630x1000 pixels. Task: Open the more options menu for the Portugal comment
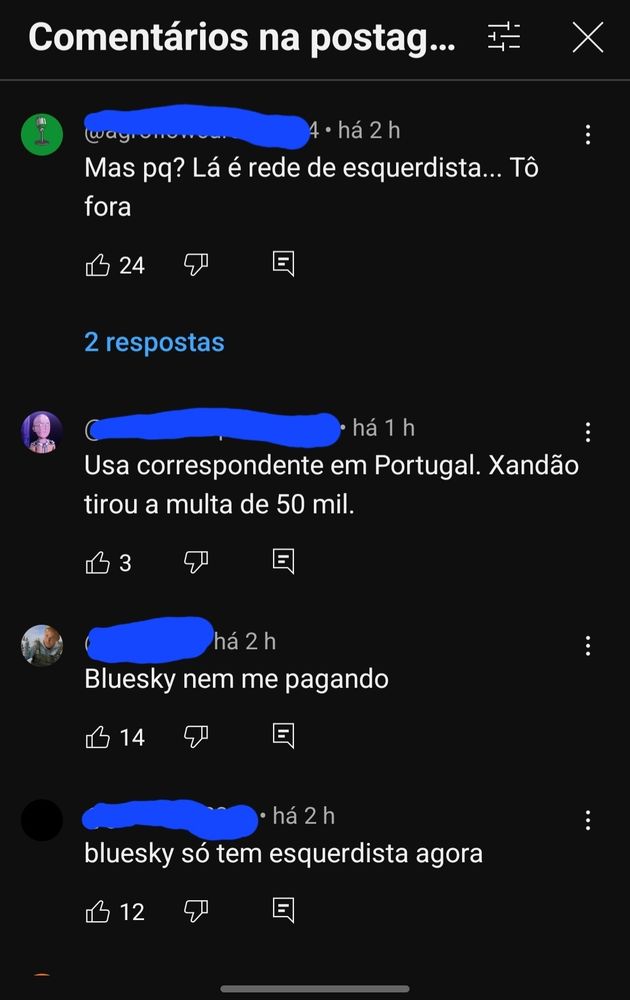pyautogui.click(x=587, y=432)
